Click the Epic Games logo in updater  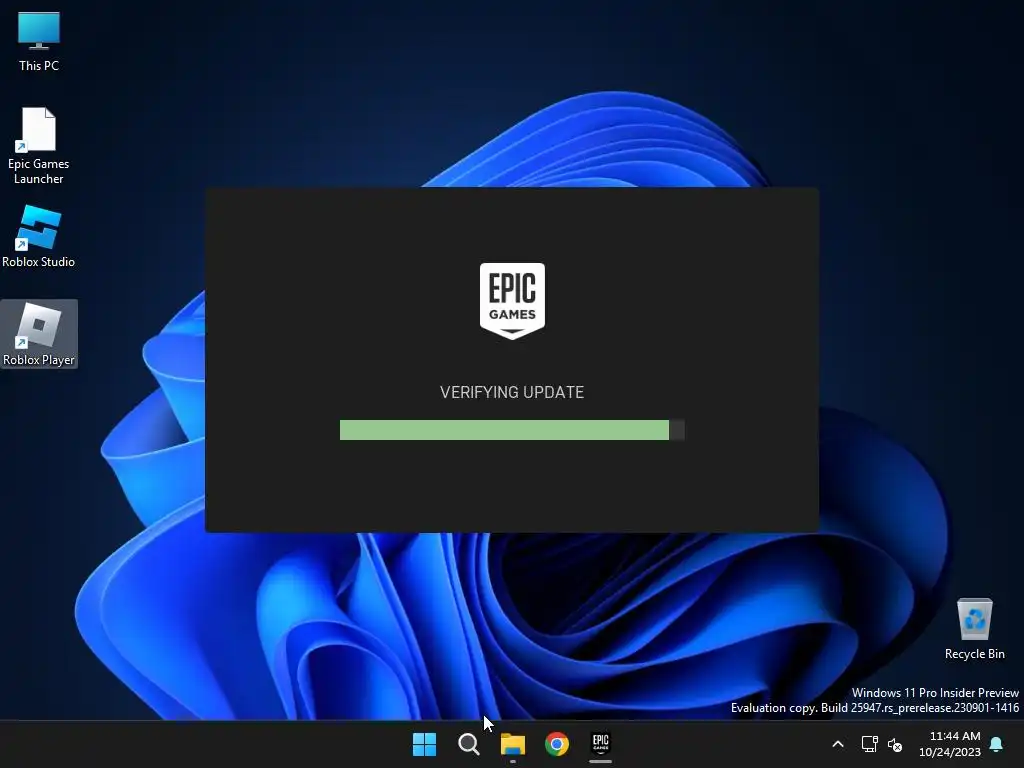pyautogui.click(x=512, y=301)
